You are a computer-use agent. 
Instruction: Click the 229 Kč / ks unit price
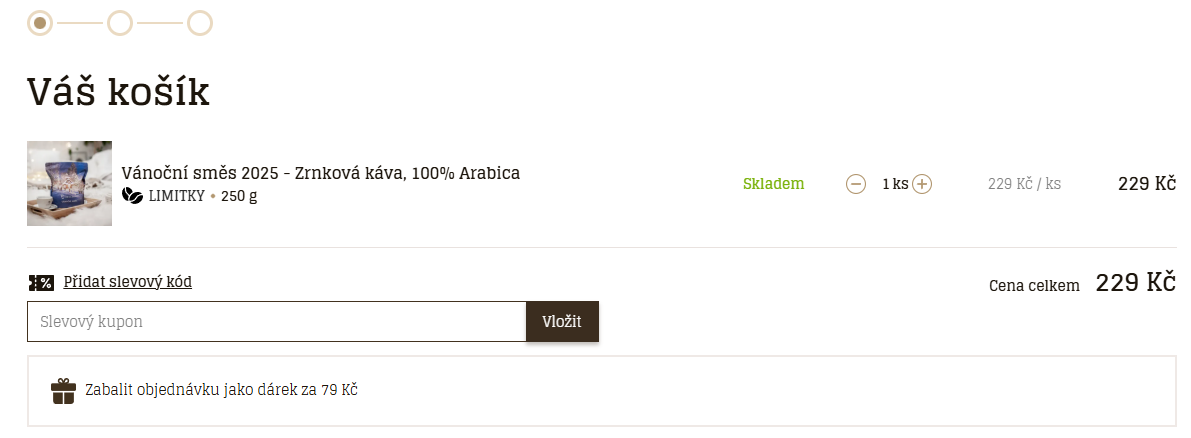point(1024,184)
